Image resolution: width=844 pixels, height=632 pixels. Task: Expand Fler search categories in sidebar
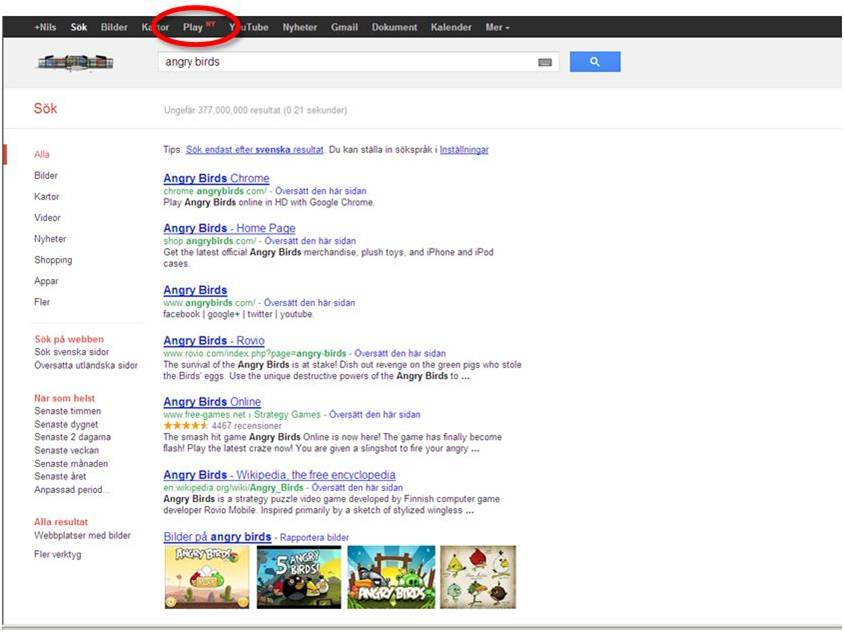click(42, 302)
